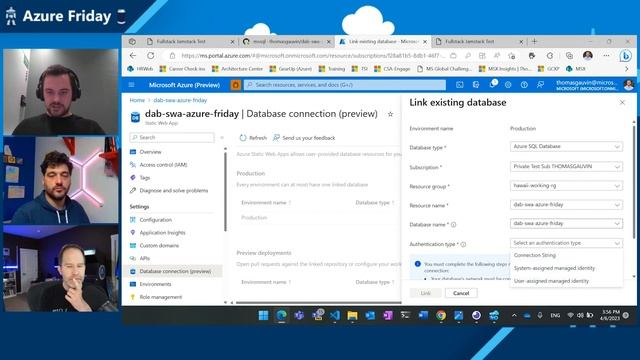Viewport: 640px width, 360px height.
Task: Open dab-swa-azure-friday breadcrumb link
Action: 180,100
